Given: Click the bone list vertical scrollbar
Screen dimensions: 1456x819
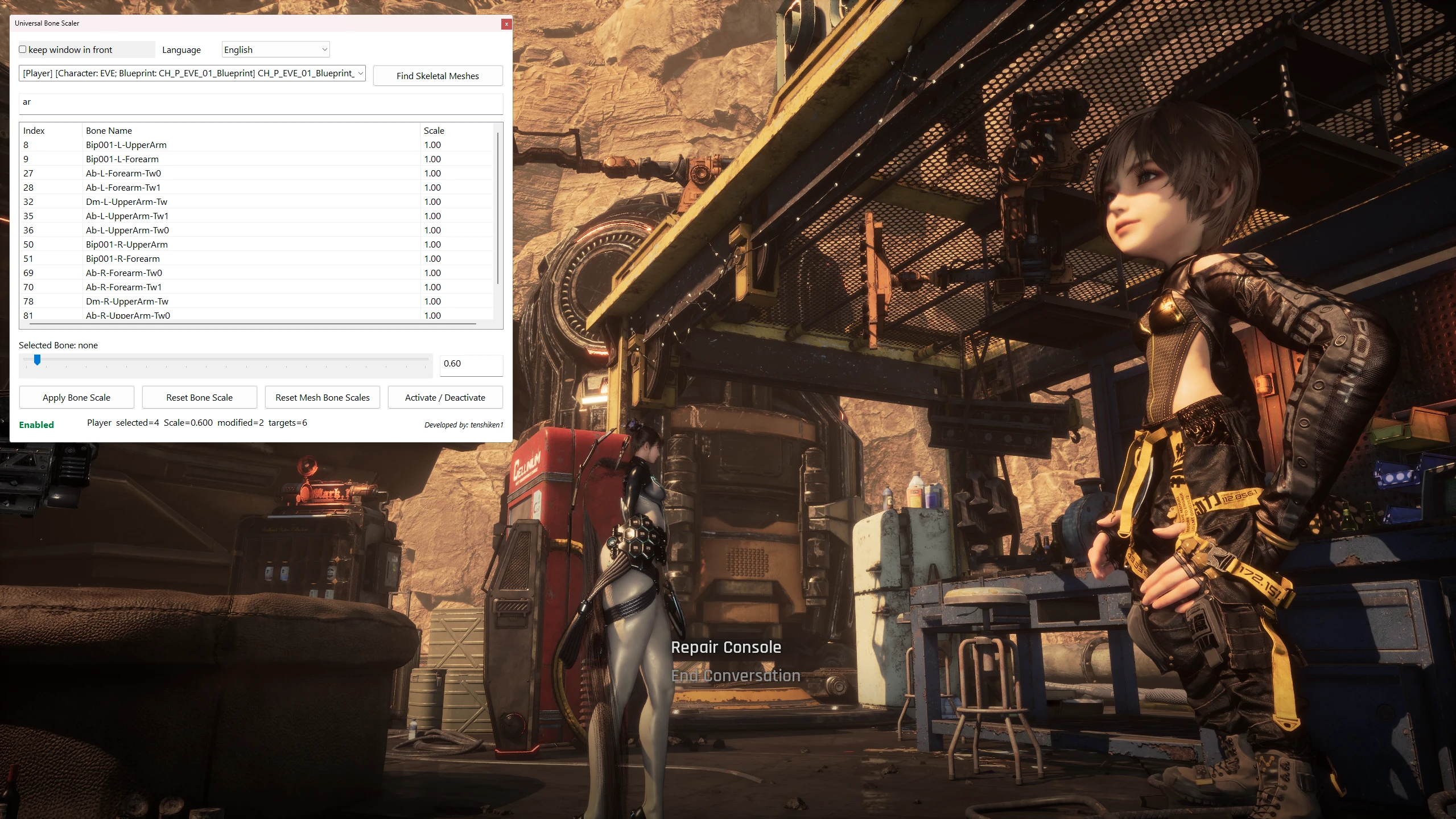Looking at the screenshot, I should (x=498, y=208).
